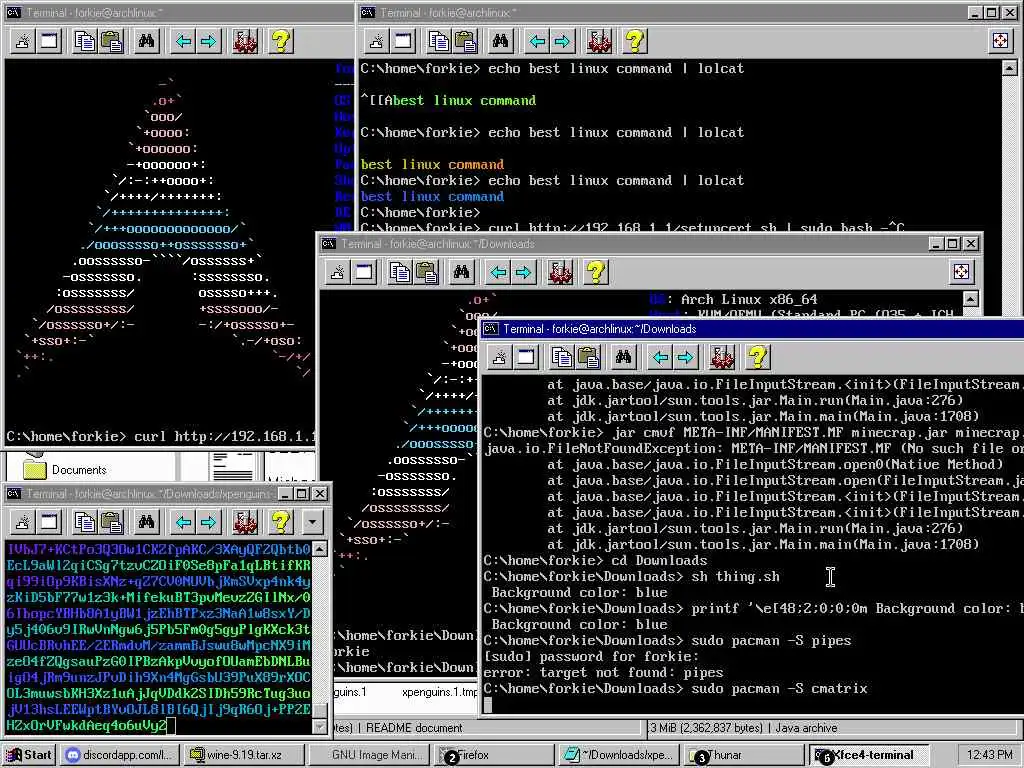Switch to Thunar taskbar group
Image resolution: width=1024 pixels, height=768 pixels.
coord(745,755)
